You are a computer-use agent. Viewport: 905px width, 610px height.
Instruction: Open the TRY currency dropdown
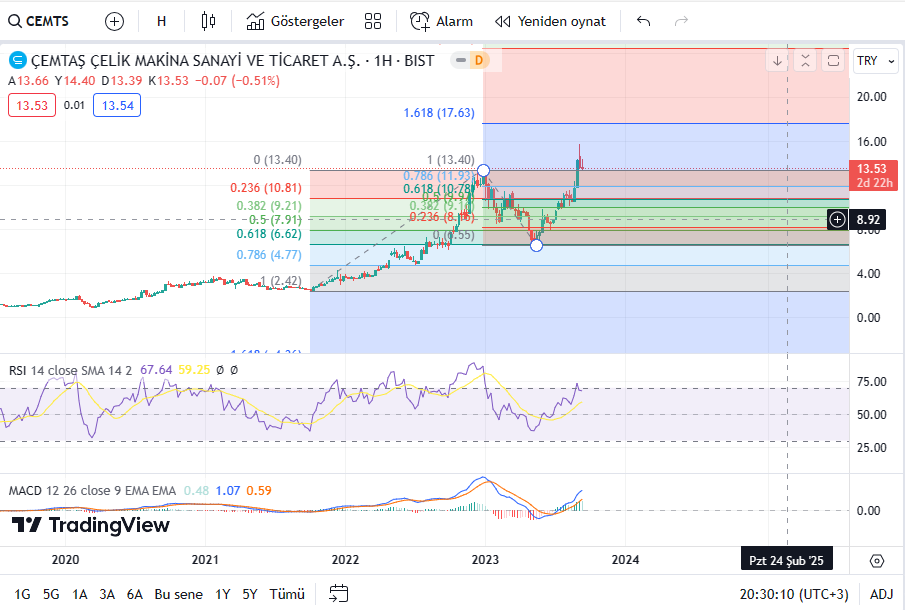click(x=875, y=61)
